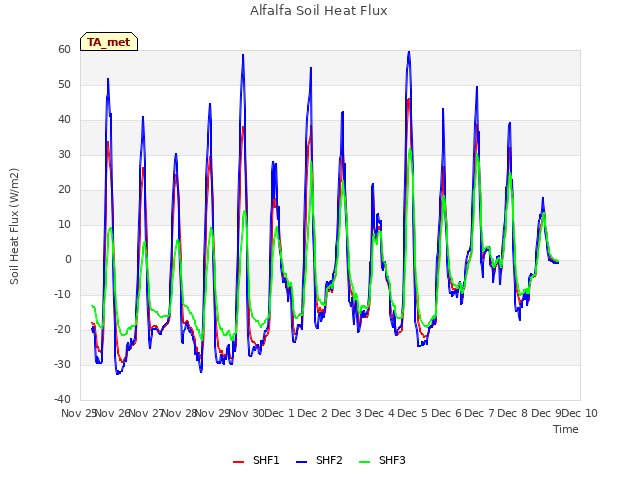
Task: Click the Time axis label
Action: [x=565, y=429]
